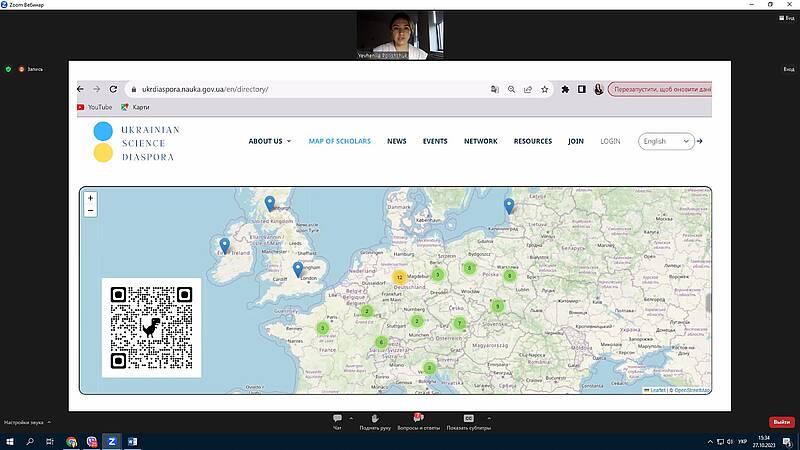
Task: Click the green cluster 8 near Warszawa
Action: pos(509,276)
